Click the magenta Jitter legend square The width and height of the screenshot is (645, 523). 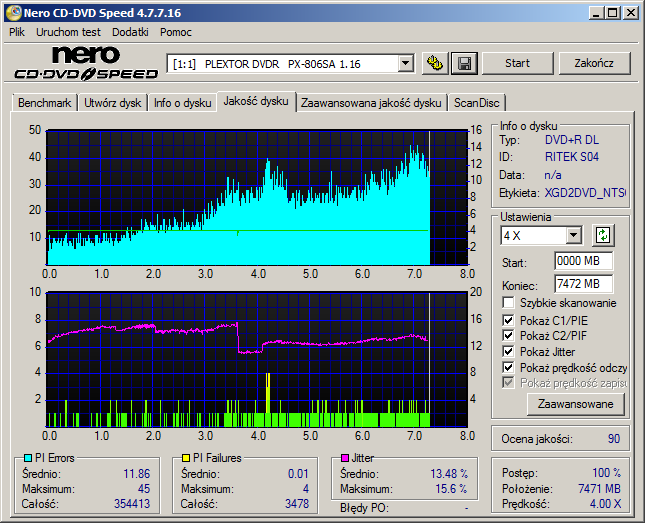coord(345,458)
